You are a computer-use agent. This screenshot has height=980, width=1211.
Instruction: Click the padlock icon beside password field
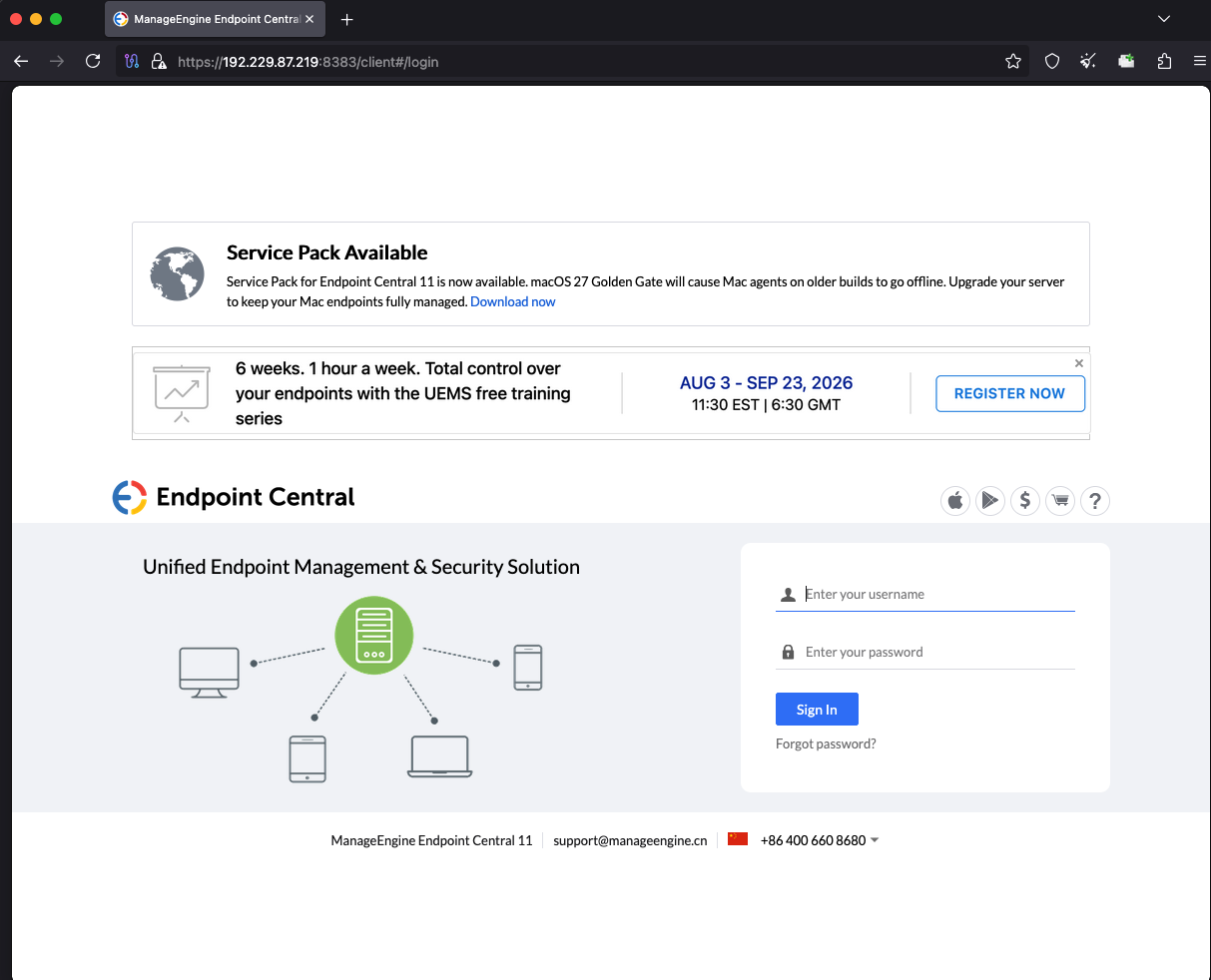(788, 652)
